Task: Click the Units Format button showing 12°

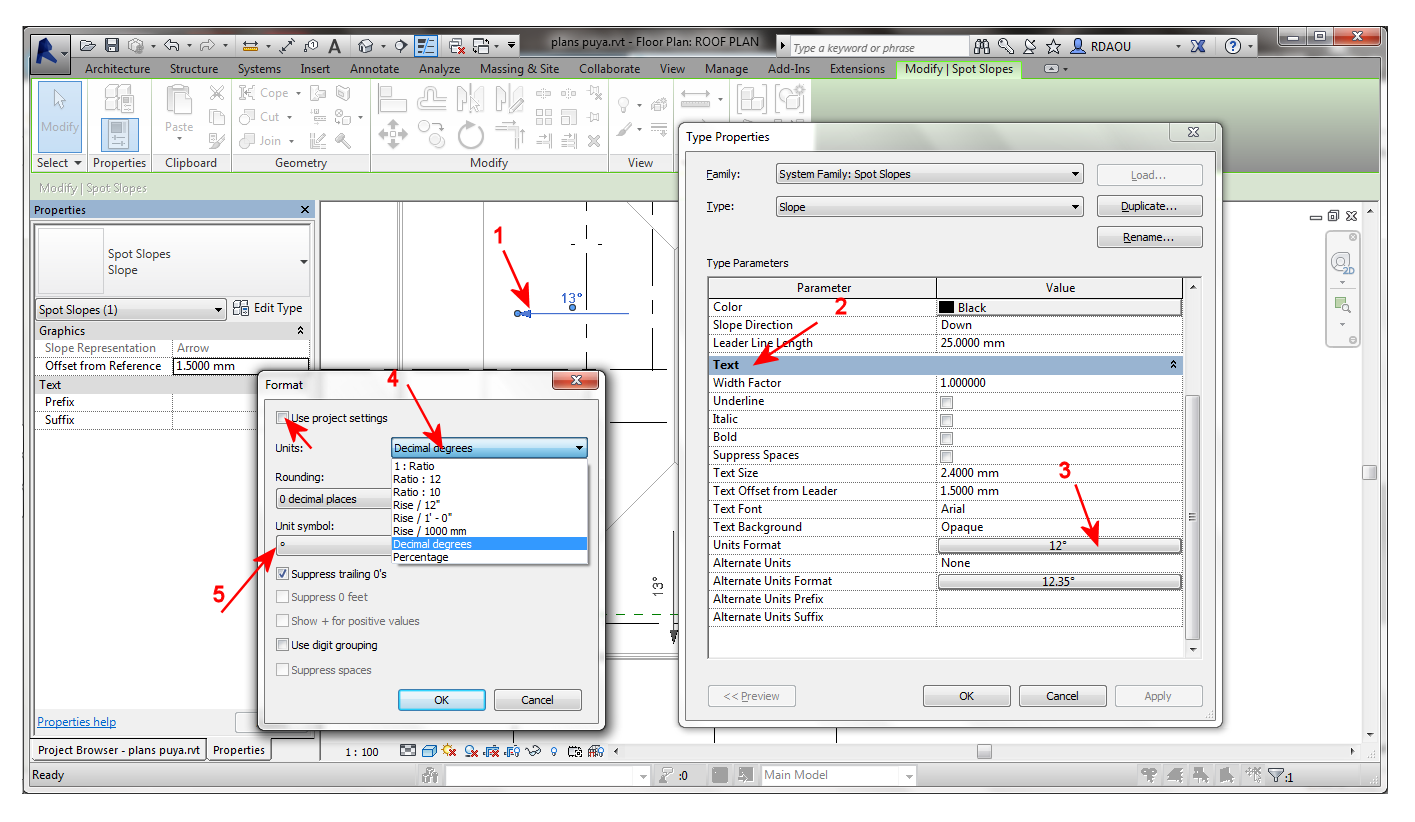Action: click(x=1059, y=545)
